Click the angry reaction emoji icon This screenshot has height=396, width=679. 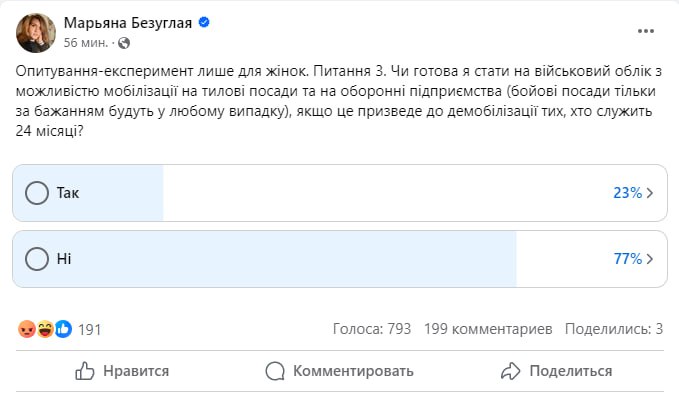27,329
